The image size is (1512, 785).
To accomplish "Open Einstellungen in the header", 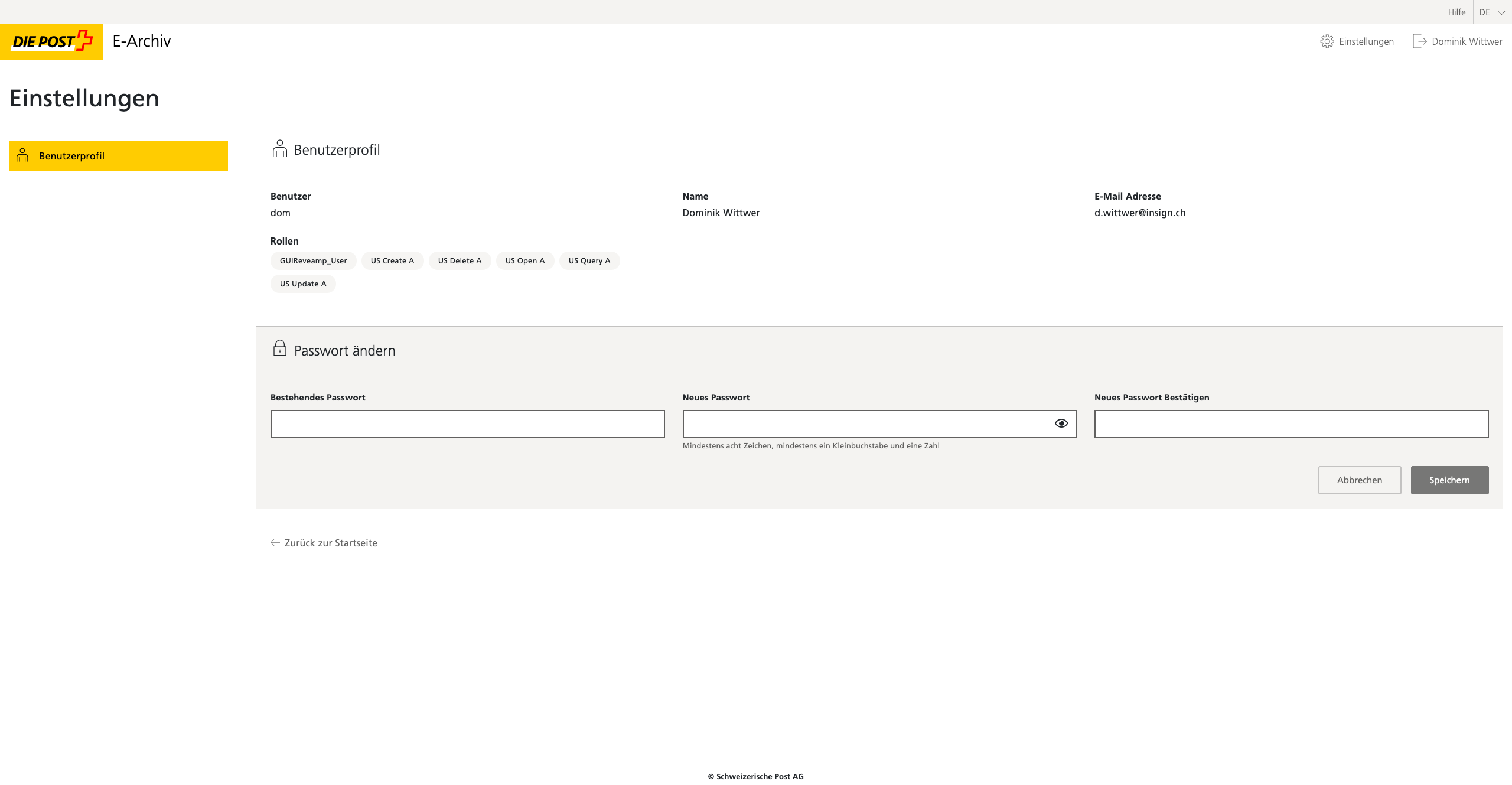I will point(1357,41).
